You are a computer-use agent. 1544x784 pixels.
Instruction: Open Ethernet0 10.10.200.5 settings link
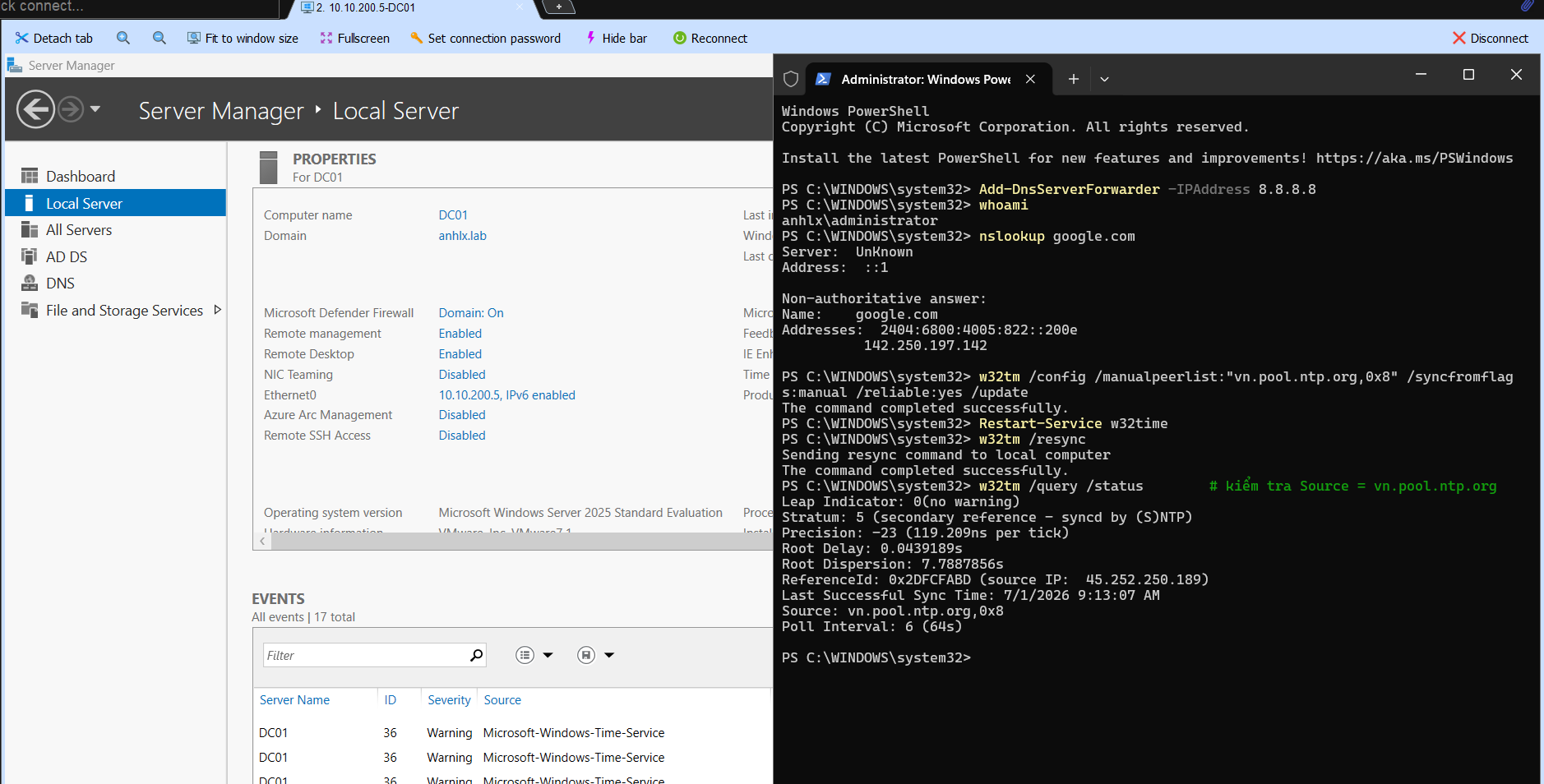tap(506, 395)
